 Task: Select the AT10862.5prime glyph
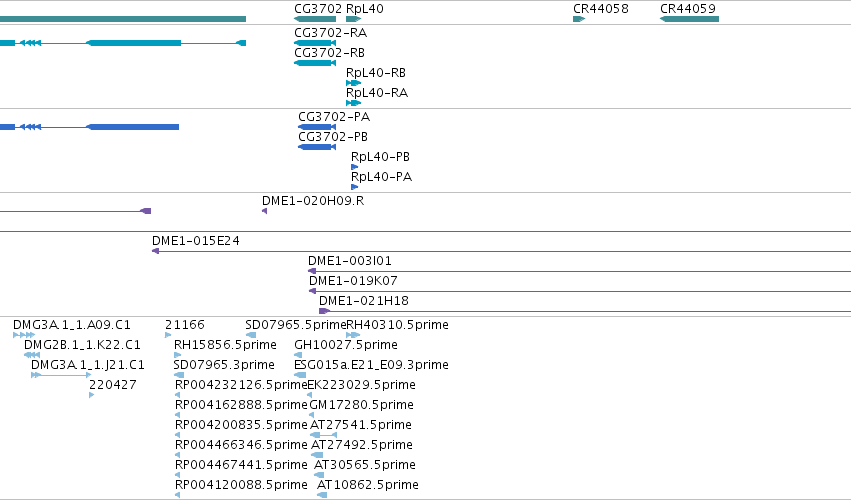[x=322, y=495]
